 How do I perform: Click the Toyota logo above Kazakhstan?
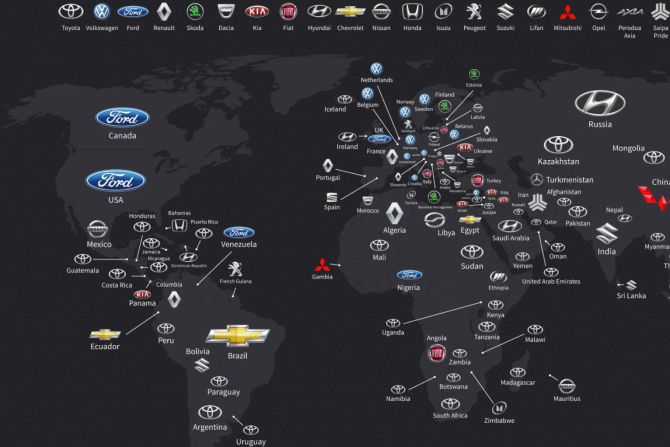pyautogui.click(x=558, y=145)
